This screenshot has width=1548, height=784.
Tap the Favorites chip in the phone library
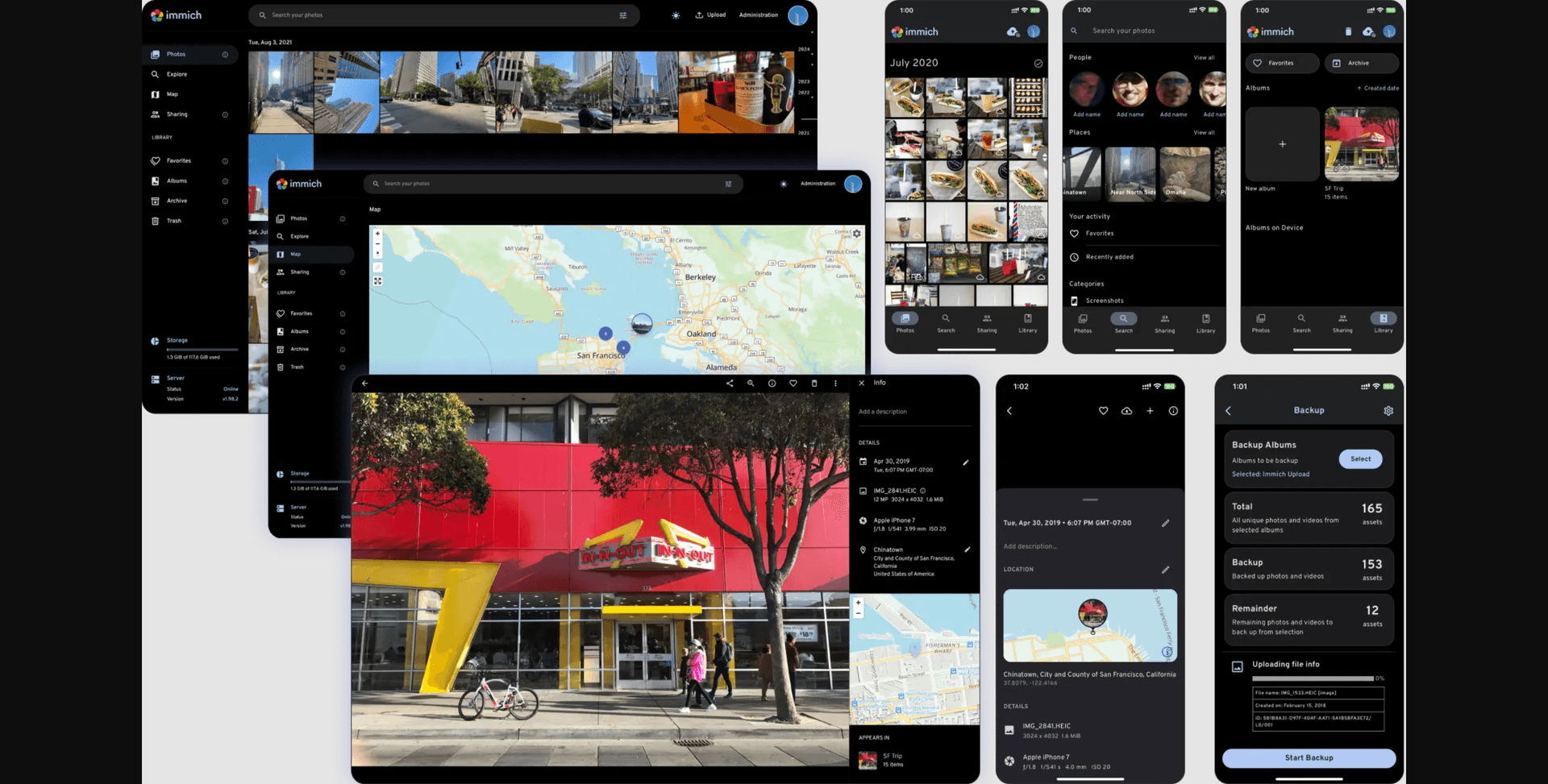pos(1282,63)
